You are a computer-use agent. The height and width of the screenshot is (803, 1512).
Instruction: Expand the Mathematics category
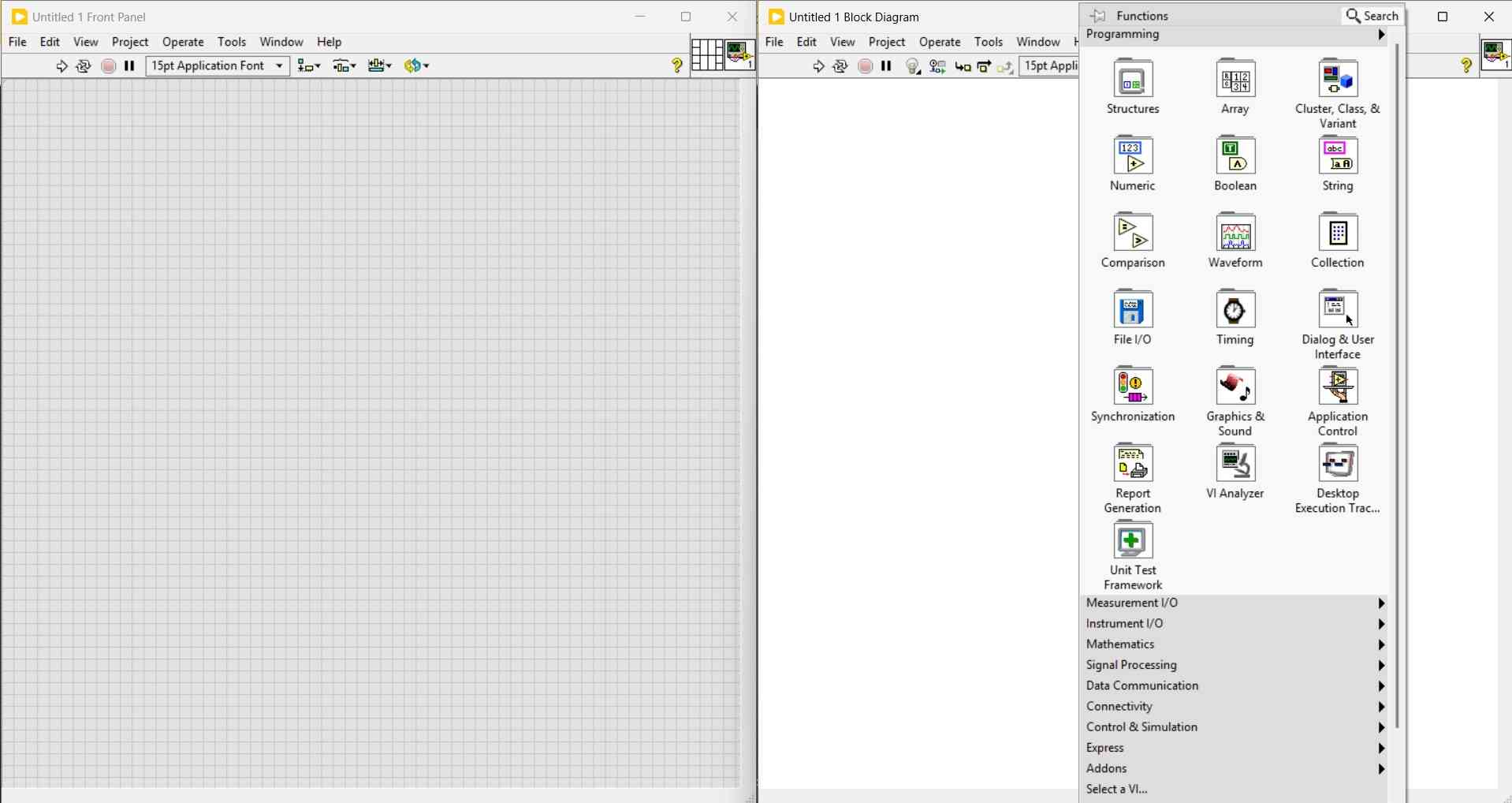coord(1235,644)
